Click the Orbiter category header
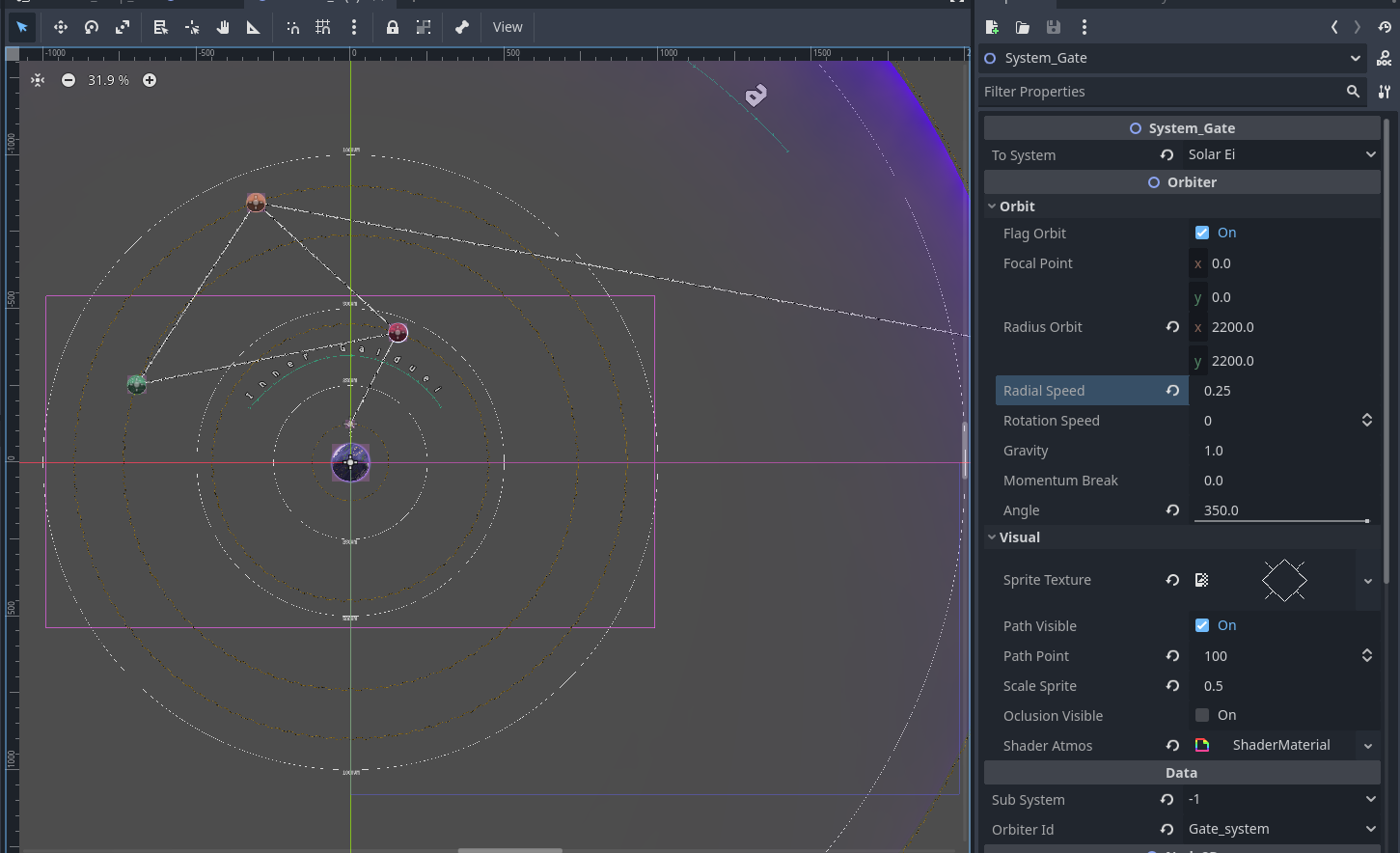 1182,182
